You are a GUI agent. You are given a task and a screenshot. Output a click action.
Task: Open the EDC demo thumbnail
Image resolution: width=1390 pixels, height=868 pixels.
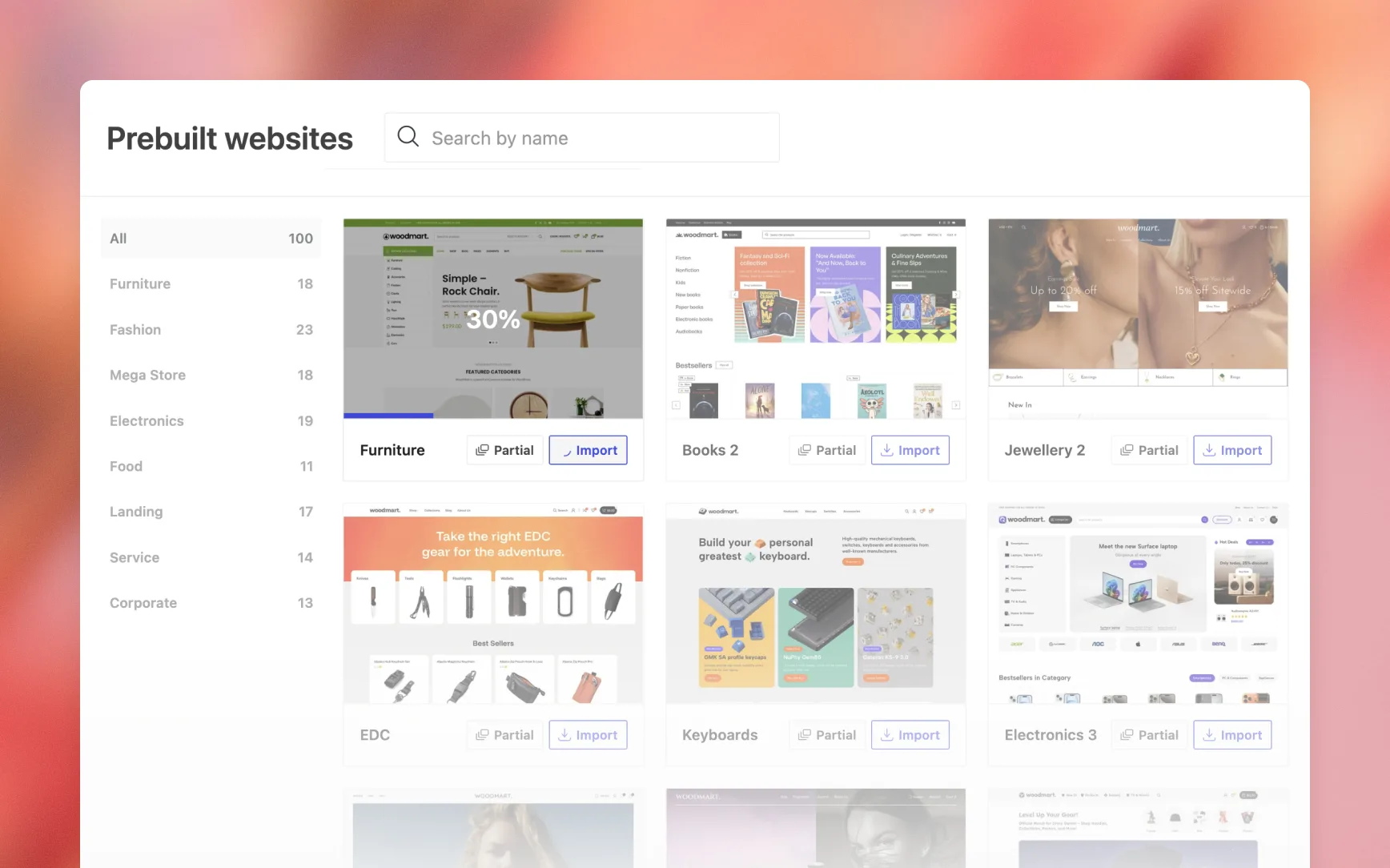493,604
